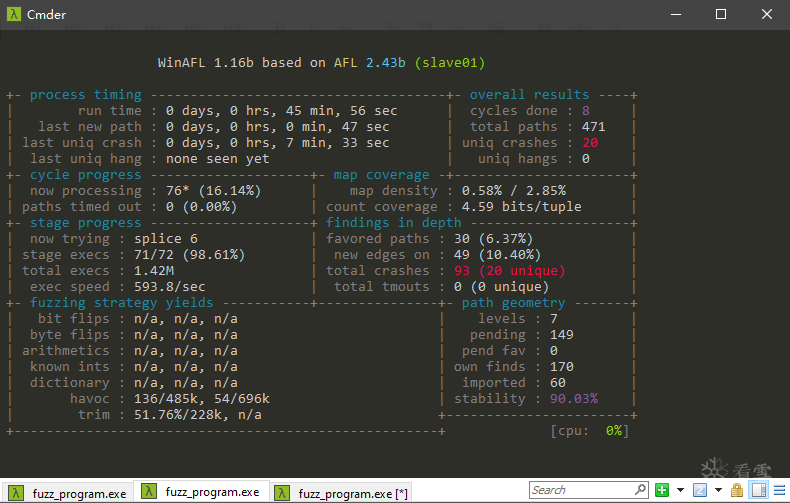Click the havoc value '136/485k, 54/696k'
Viewport: 790px width, 503px height.
202,399
